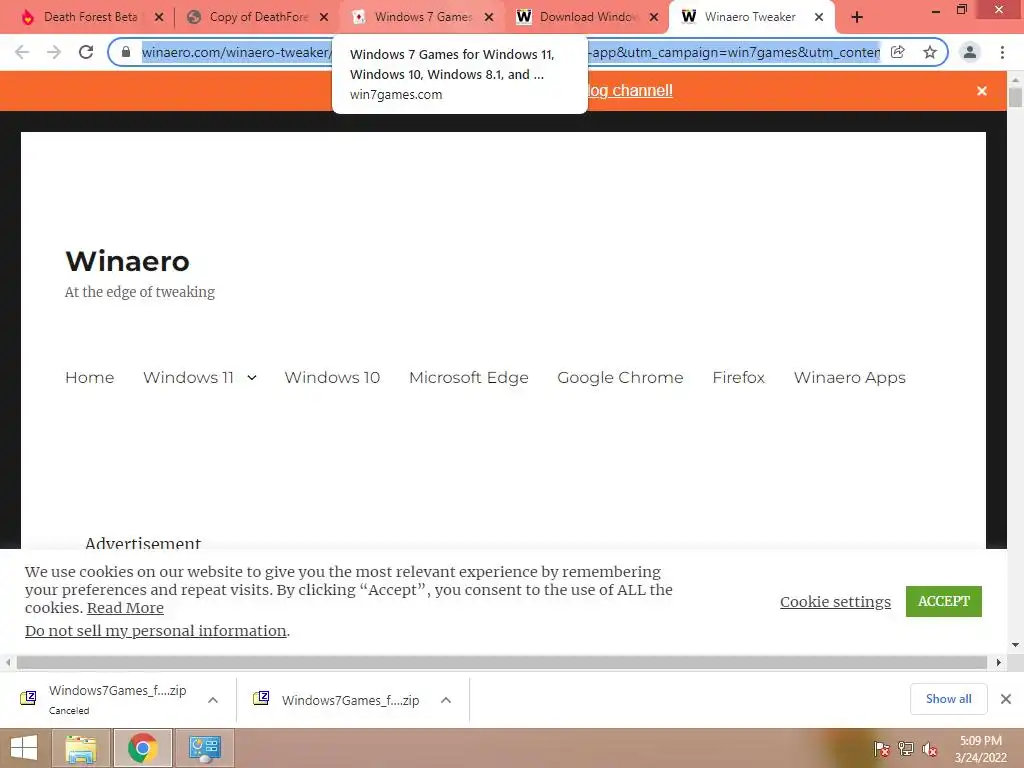Open the Windows Start button
This screenshot has width=1024, height=768.
pyautogui.click(x=24, y=748)
